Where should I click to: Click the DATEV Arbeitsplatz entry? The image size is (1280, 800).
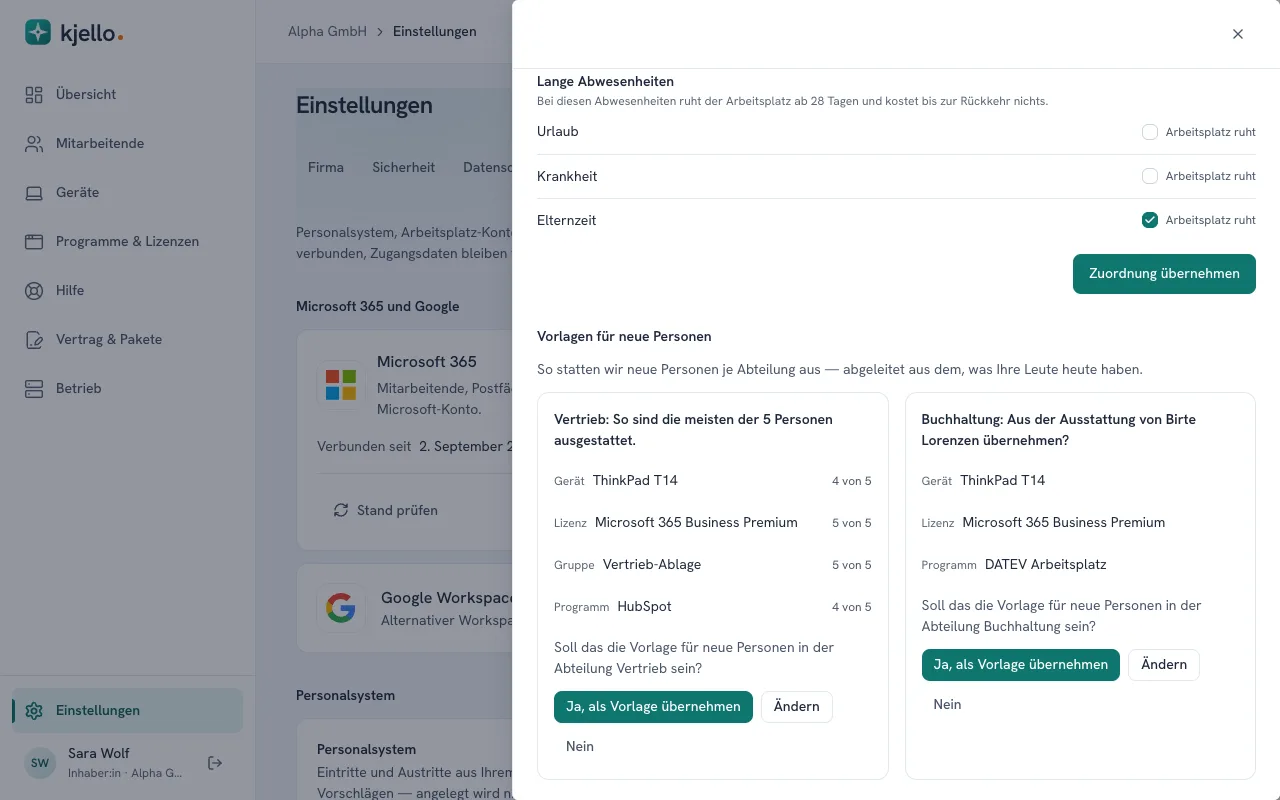(x=1045, y=565)
